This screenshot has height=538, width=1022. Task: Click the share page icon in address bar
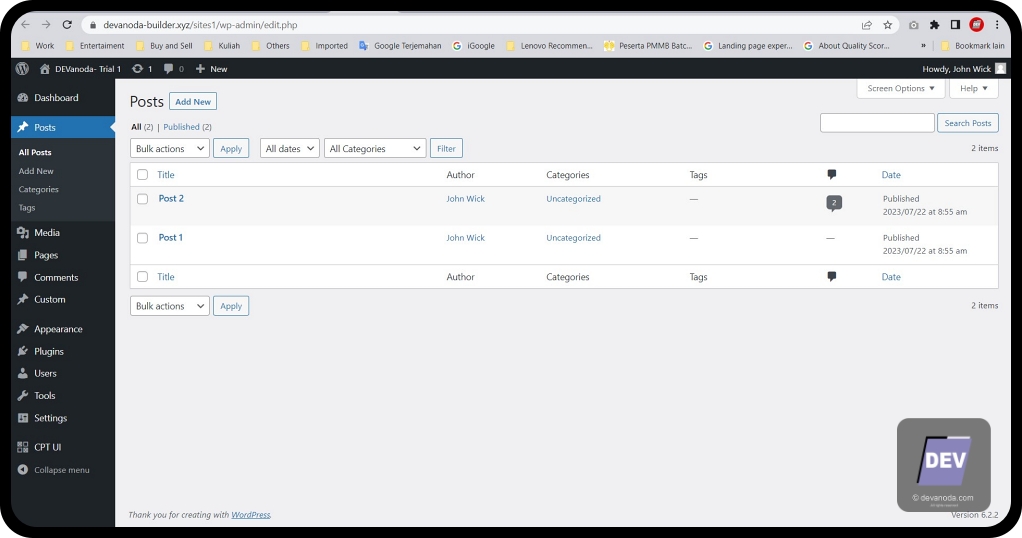(866, 25)
